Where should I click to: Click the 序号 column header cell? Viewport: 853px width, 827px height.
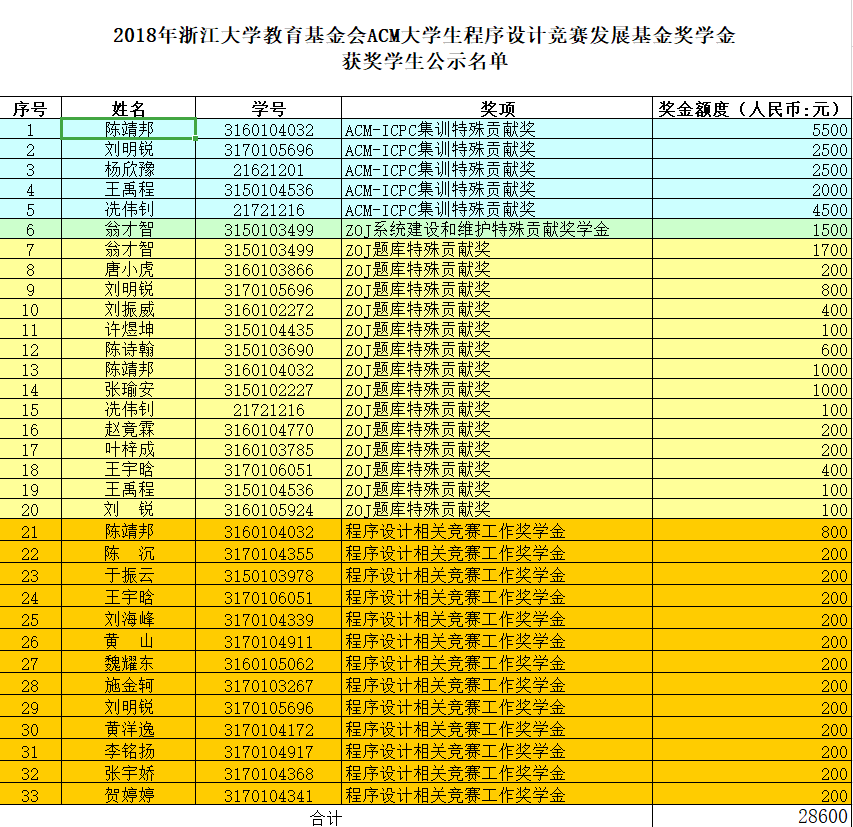[x=30, y=108]
